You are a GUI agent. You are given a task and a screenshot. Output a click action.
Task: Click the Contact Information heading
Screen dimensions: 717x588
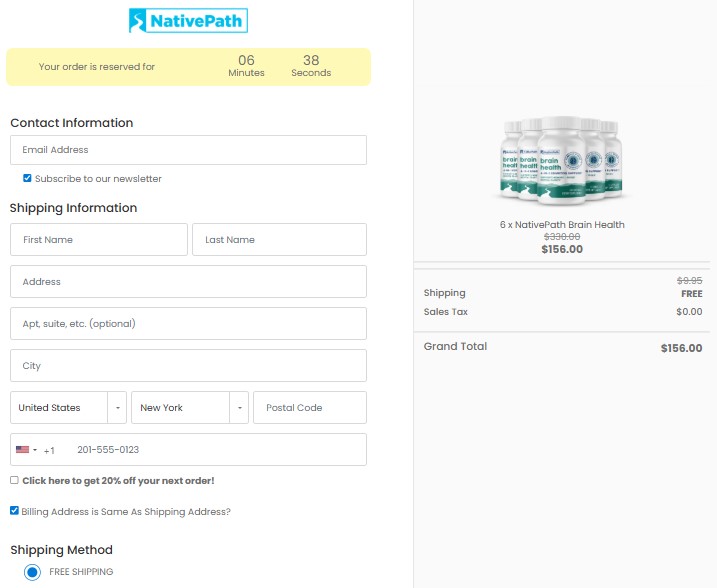(x=72, y=123)
